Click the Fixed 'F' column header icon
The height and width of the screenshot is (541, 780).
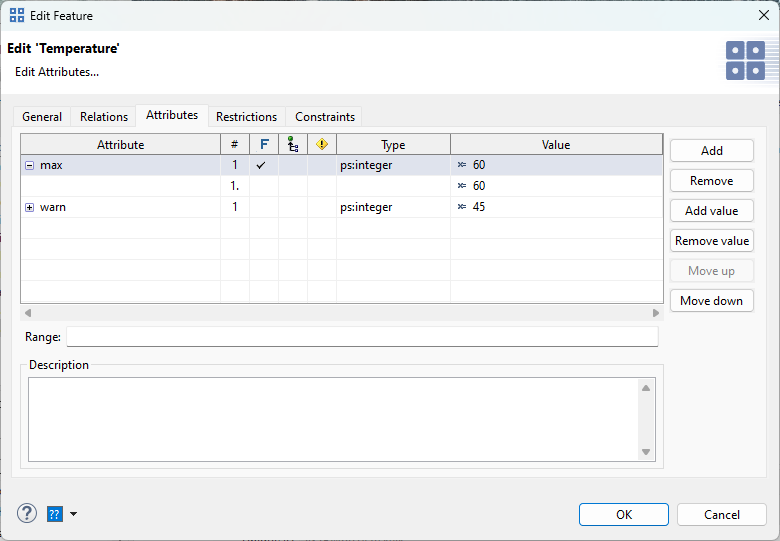[264, 145]
